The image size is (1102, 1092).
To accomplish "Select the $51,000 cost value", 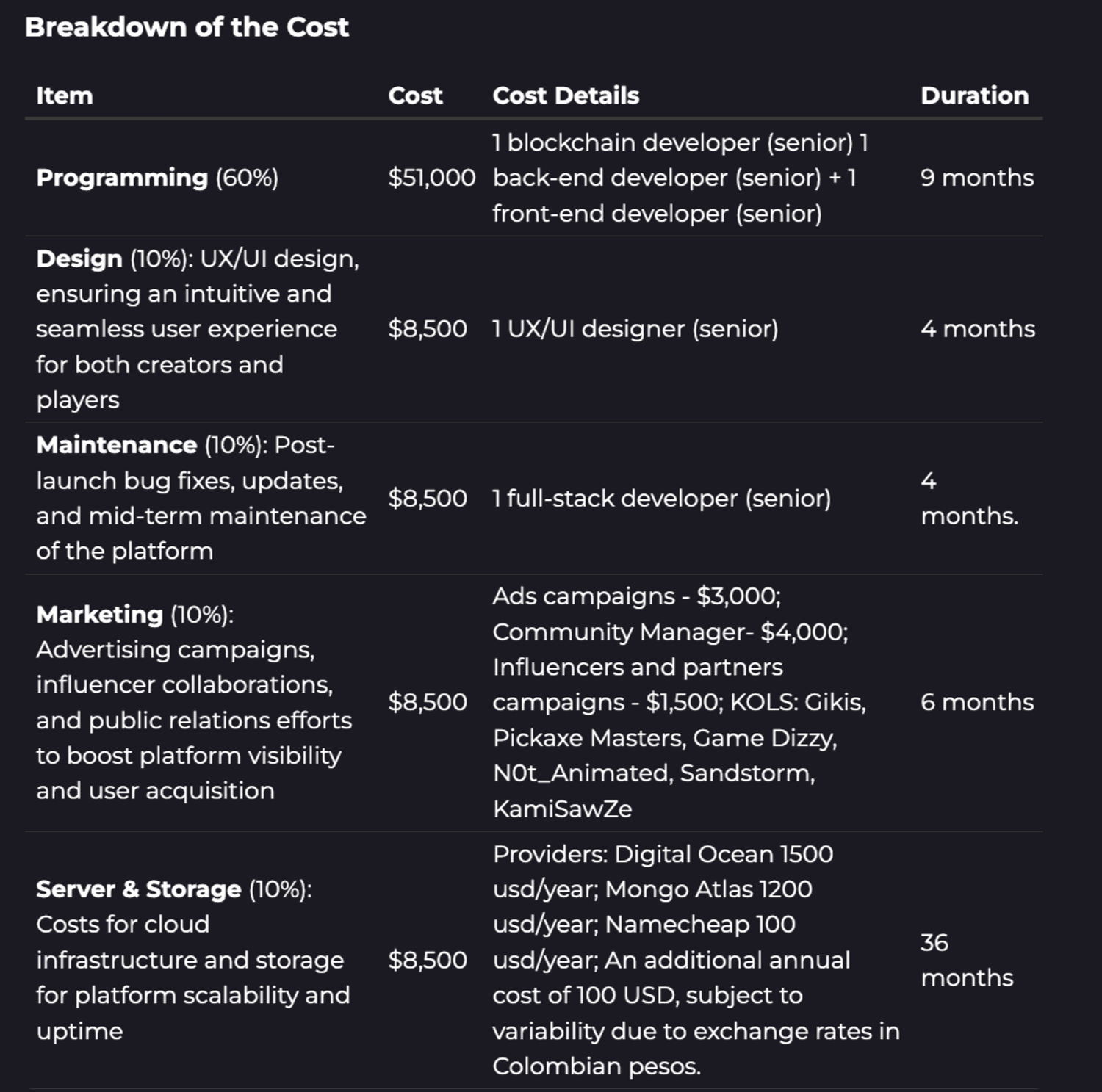I will point(432,178).
